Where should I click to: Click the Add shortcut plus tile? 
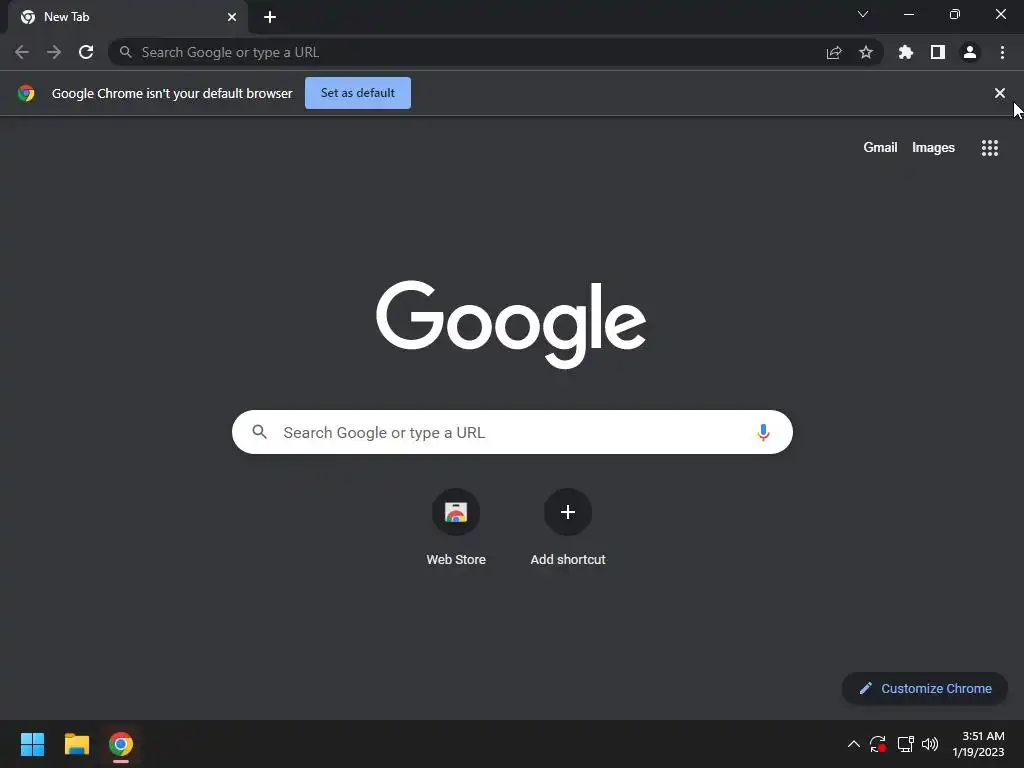point(568,512)
